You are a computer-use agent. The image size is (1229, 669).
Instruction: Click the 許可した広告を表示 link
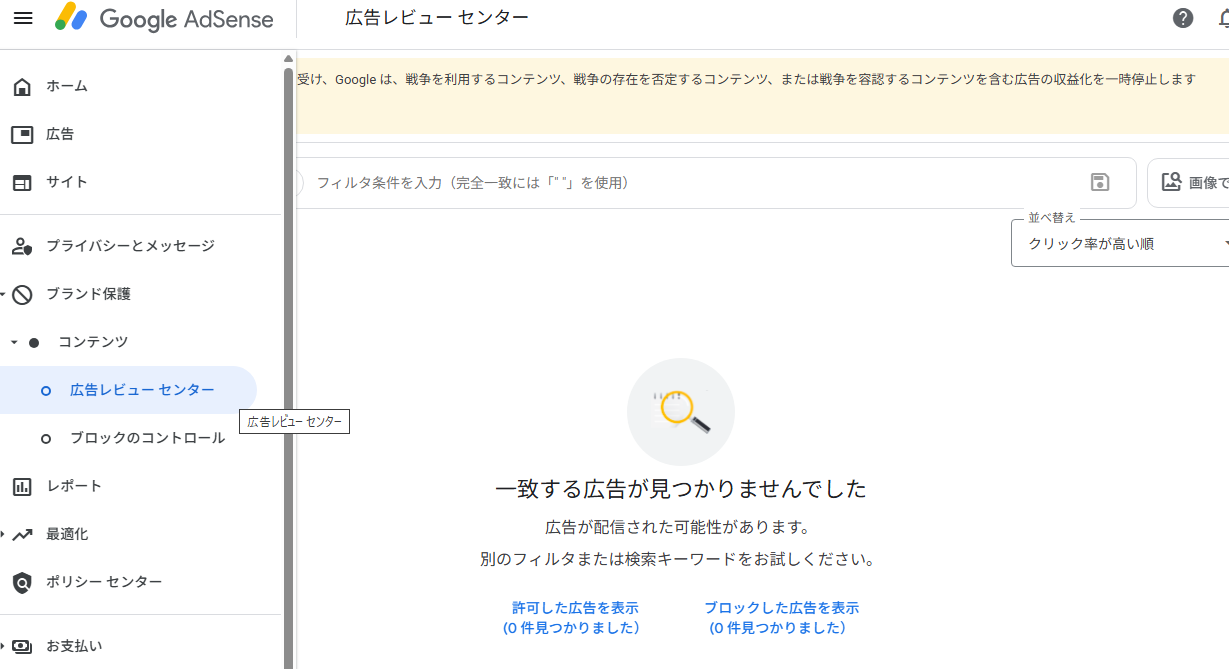(574, 608)
